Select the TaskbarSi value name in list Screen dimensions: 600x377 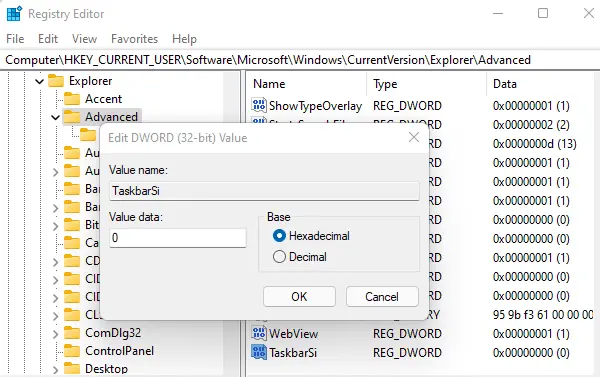(293, 353)
